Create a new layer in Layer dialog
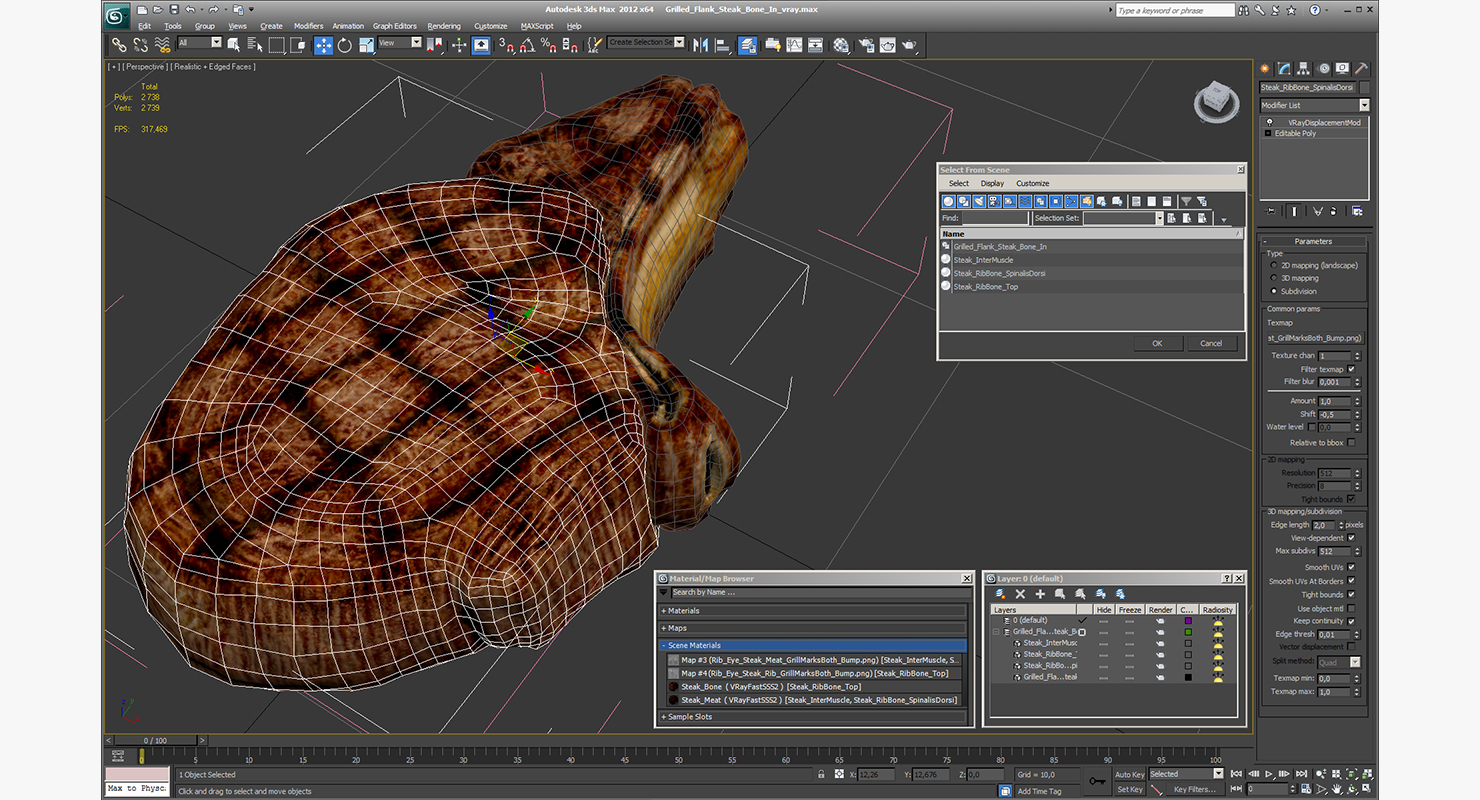1480x800 pixels. coord(1001,594)
